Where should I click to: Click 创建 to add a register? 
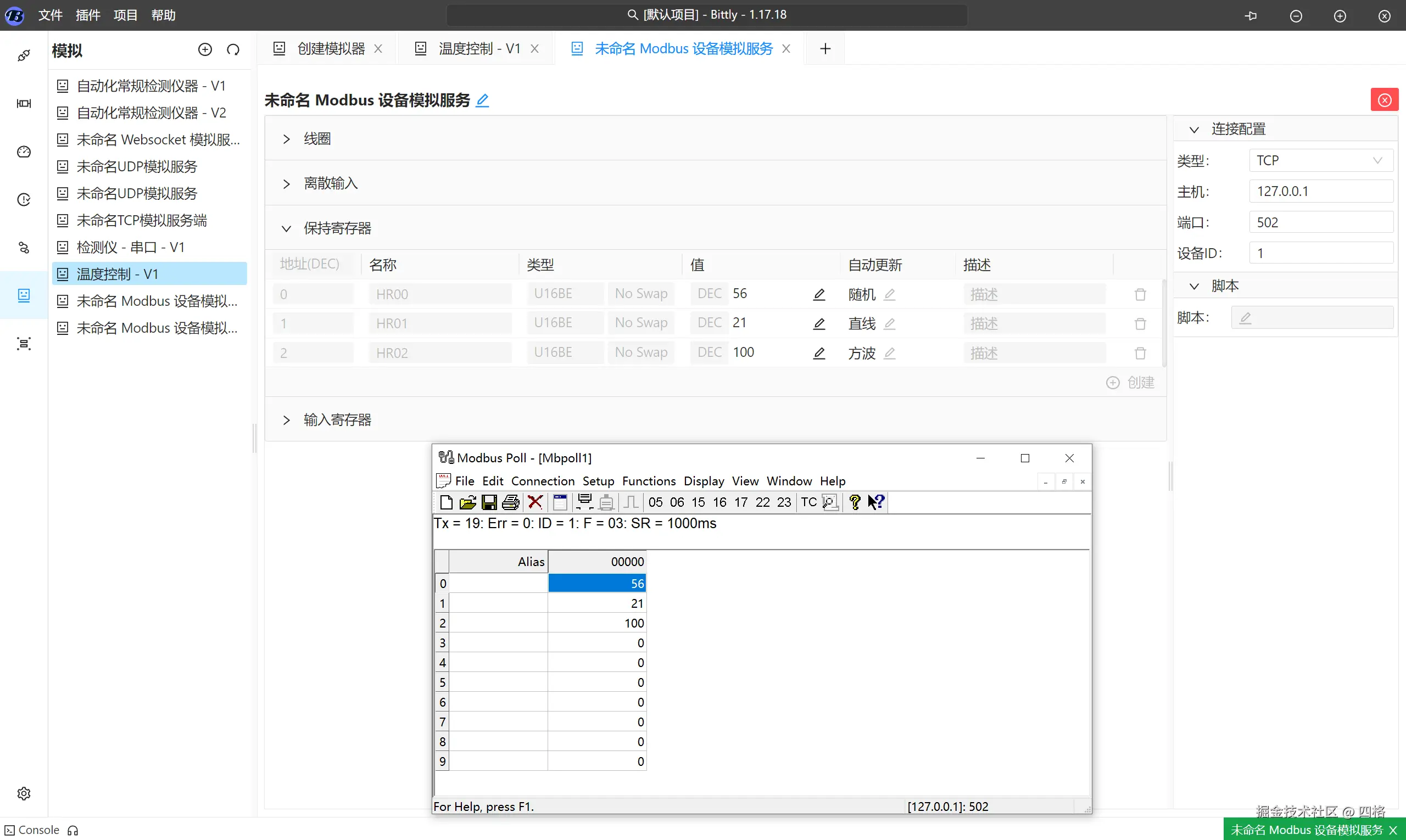[x=1130, y=383]
